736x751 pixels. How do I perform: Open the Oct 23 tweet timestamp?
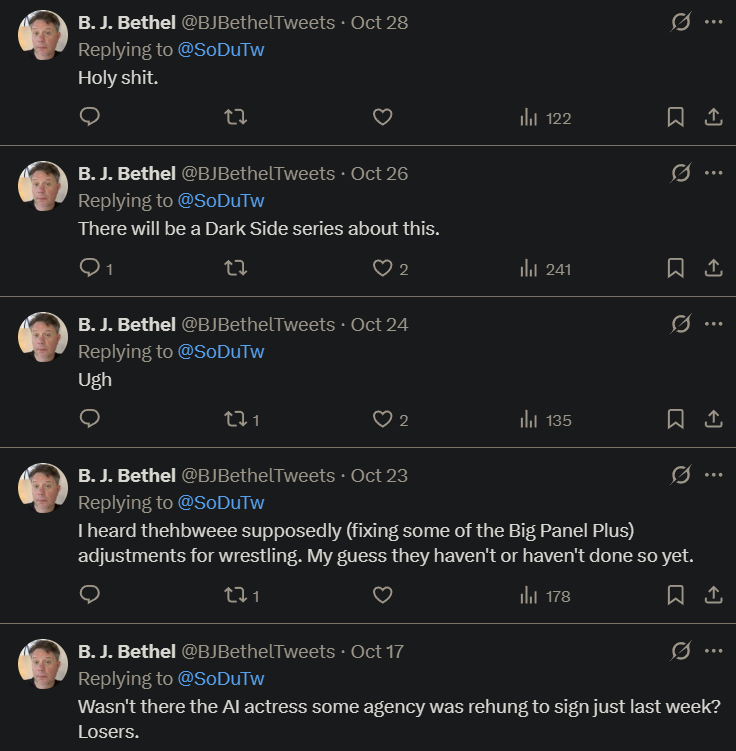(379, 475)
